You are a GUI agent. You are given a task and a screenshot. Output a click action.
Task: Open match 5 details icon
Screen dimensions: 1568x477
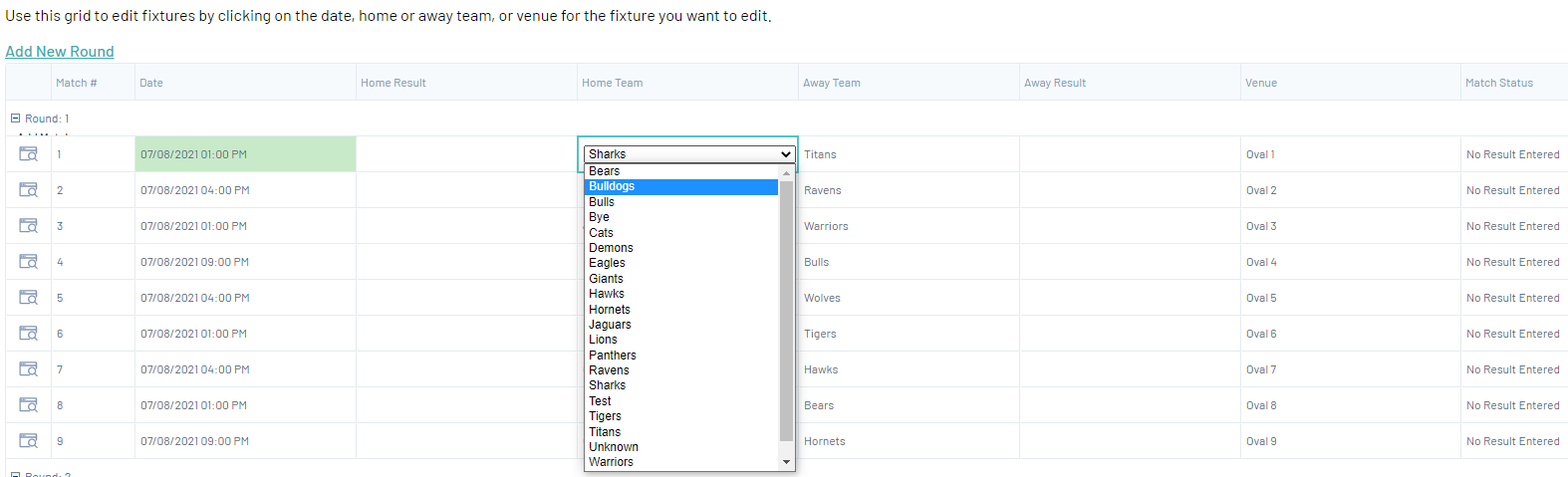28,298
